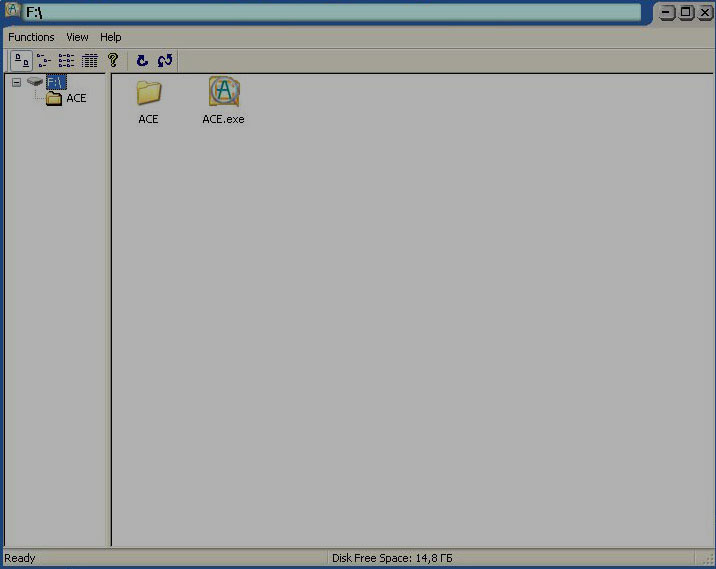
Task: Switch to list view
Action: [66, 61]
